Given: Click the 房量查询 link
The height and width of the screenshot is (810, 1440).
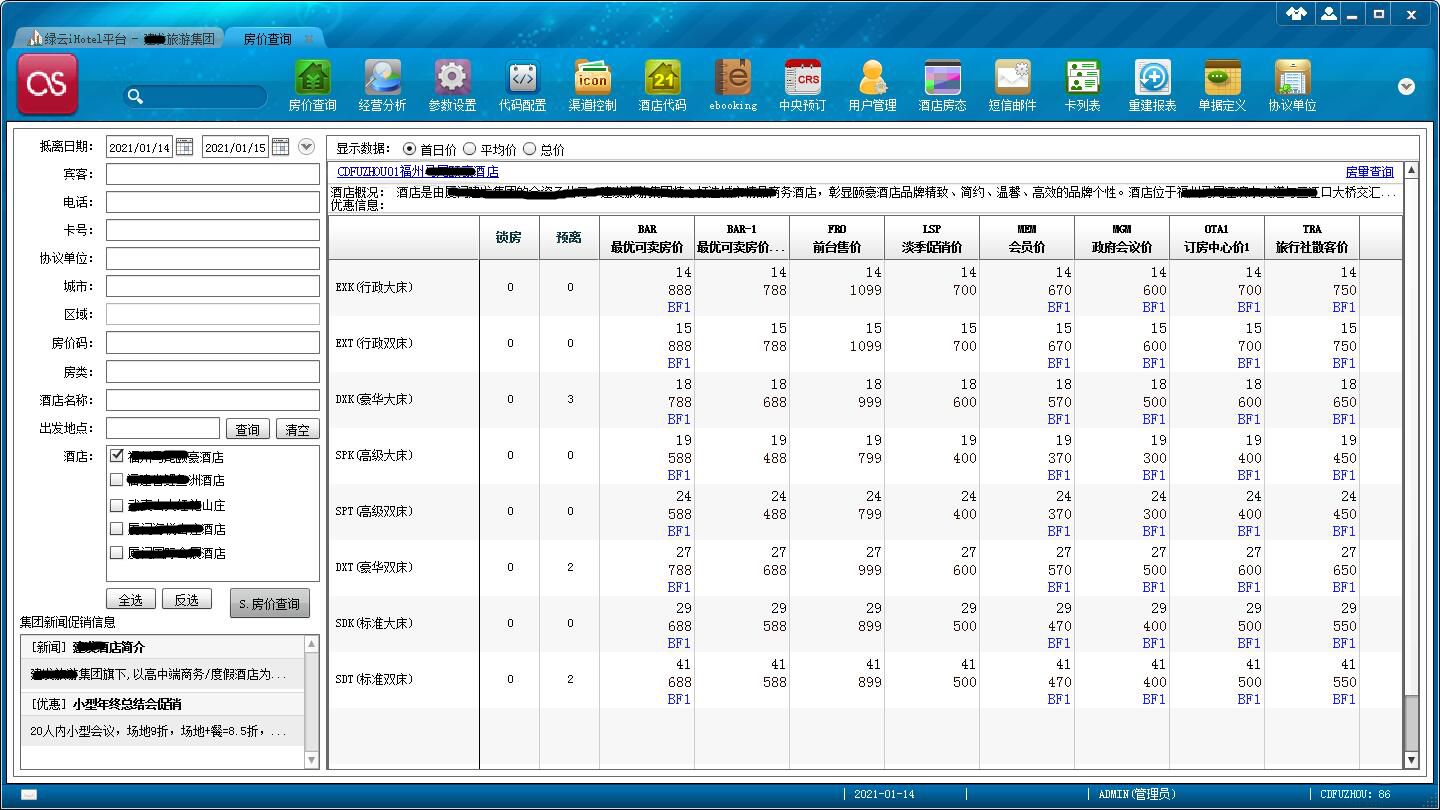Looking at the screenshot, I should (x=1368, y=172).
